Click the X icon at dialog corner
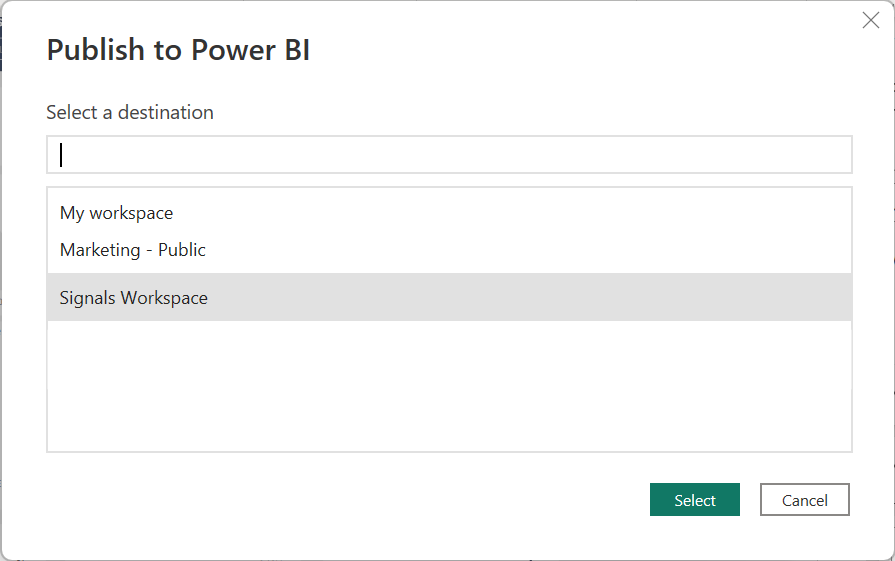 point(870,21)
